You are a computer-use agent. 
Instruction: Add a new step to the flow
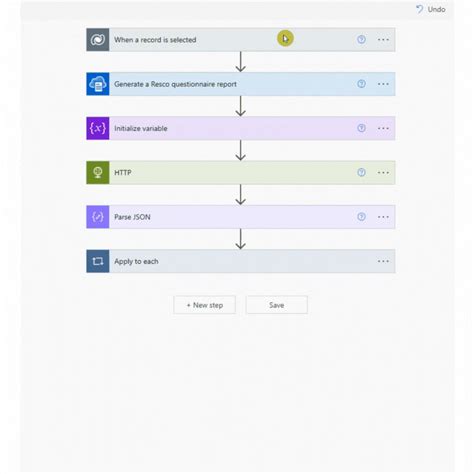pyautogui.click(x=205, y=305)
